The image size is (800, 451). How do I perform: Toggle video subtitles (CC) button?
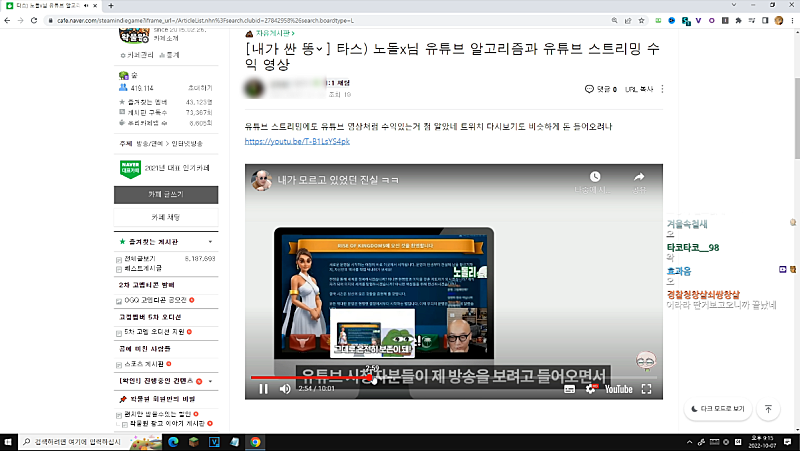click(569, 389)
